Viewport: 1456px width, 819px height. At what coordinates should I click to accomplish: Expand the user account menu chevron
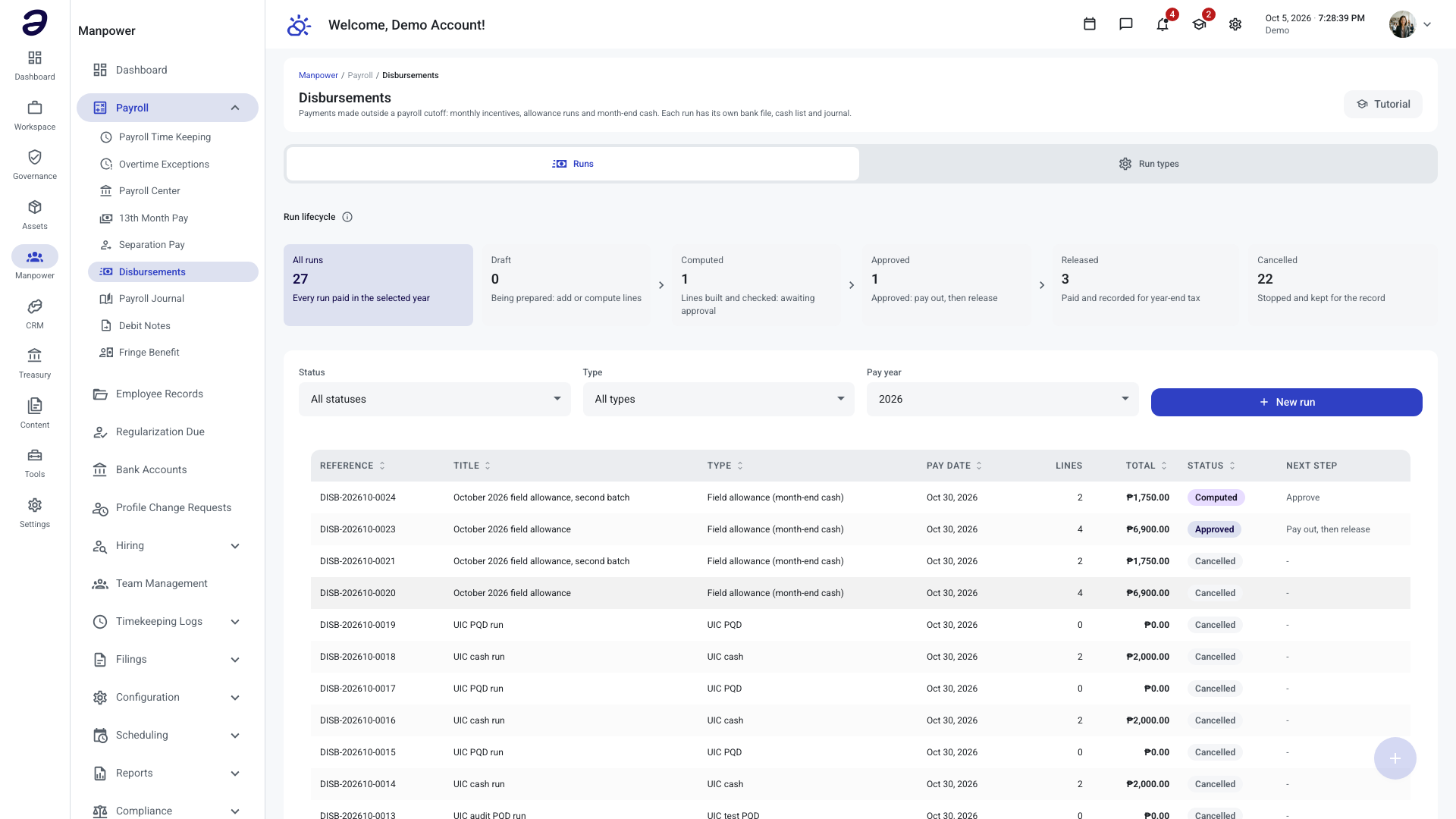1427,24
